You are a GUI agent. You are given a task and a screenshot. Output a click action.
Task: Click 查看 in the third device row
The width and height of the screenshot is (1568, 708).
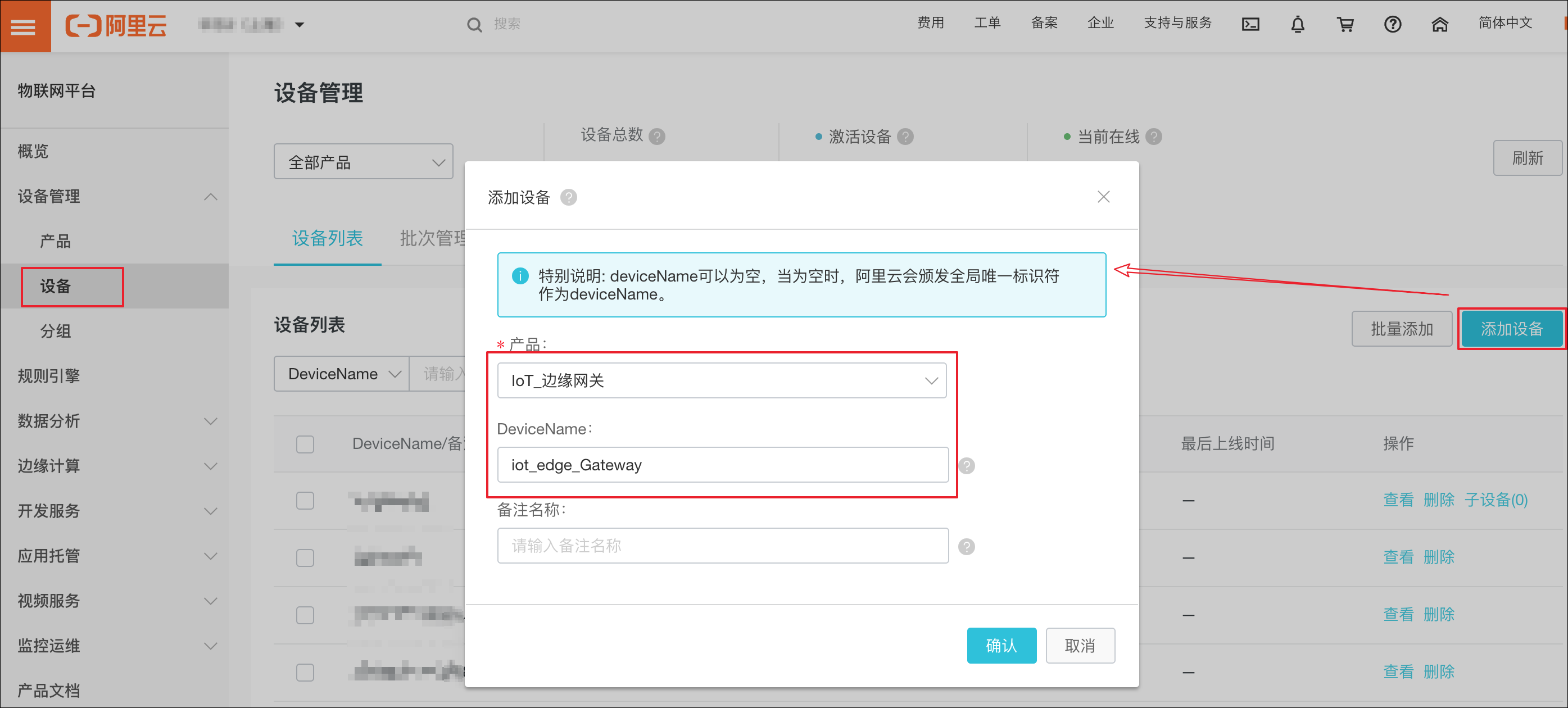(x=1398, y=615)
